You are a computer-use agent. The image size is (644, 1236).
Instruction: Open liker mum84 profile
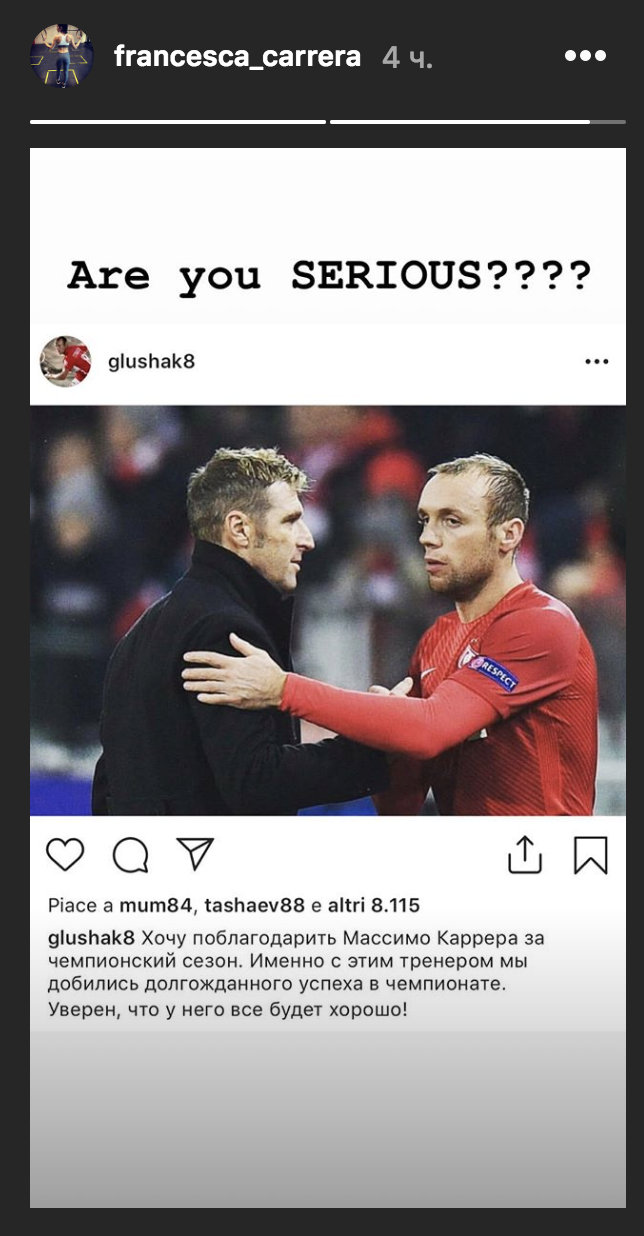coord(157,906)
